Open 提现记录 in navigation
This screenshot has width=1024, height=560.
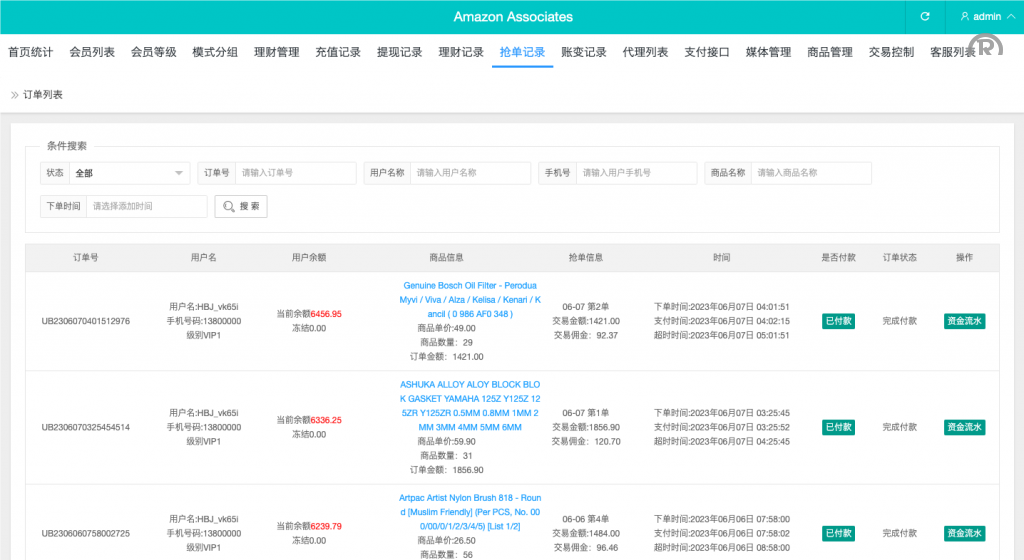coord(399,52)
